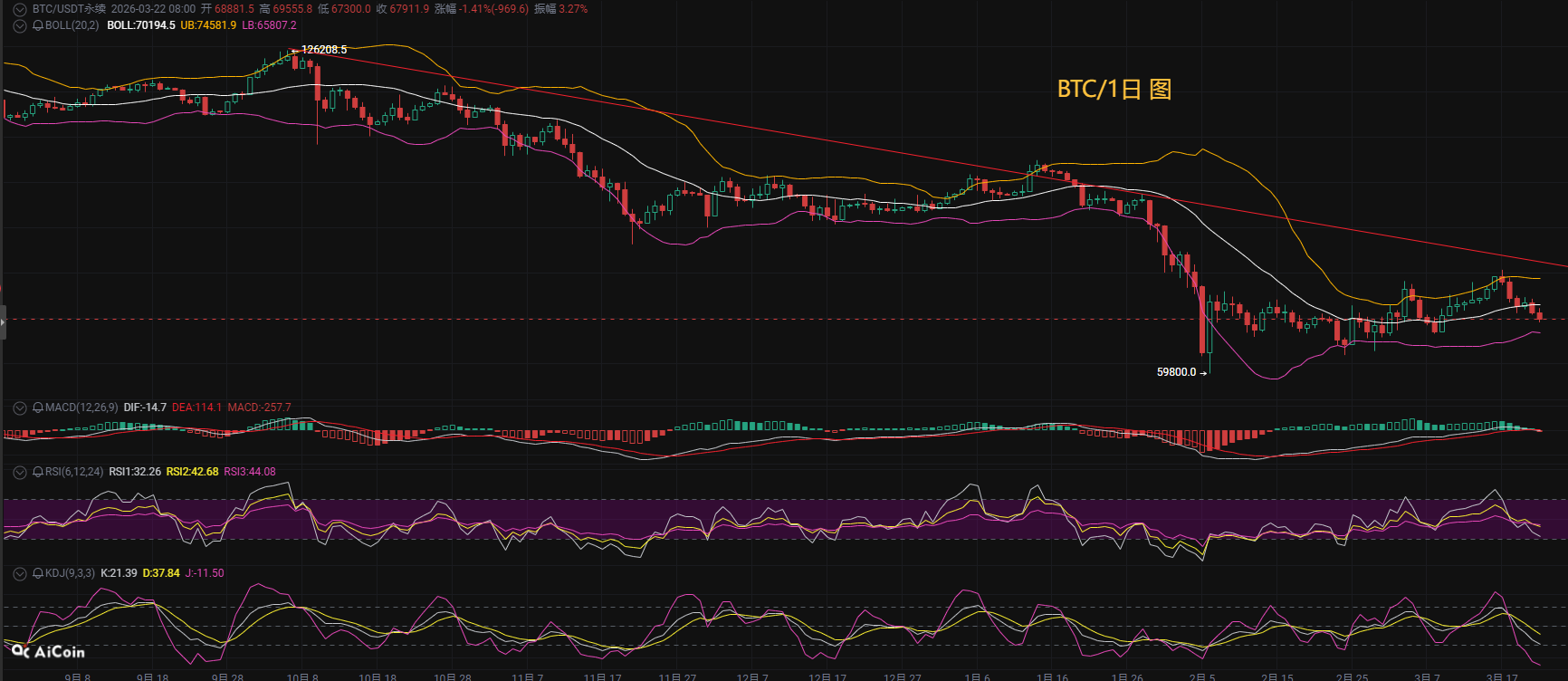The image size is (1568, 681).
Task: Click the bell icon next to RSI(6,12,24)
Action: pos(38,472)
